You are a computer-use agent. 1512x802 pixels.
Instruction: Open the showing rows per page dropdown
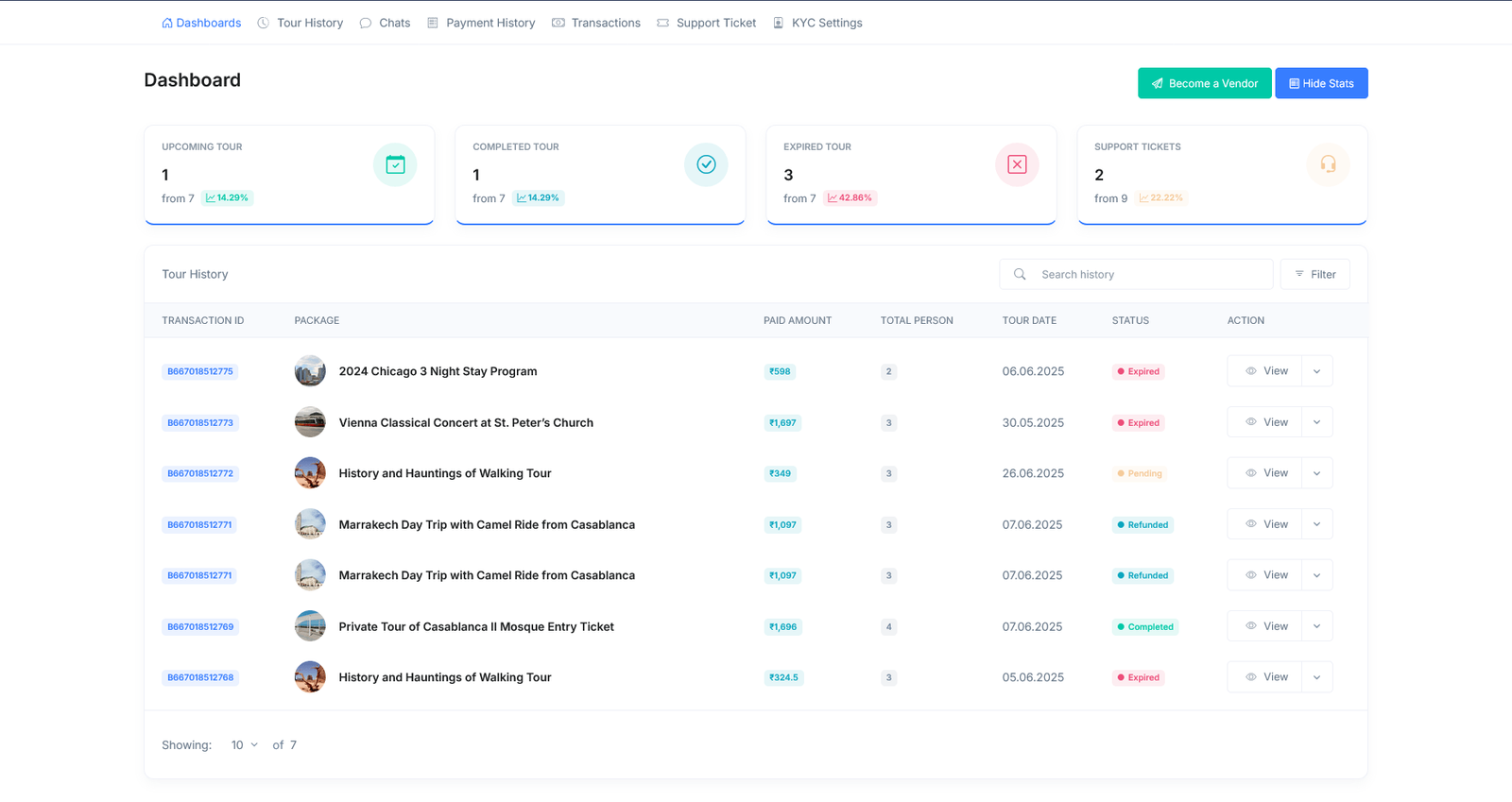click(x=244, y=745)
